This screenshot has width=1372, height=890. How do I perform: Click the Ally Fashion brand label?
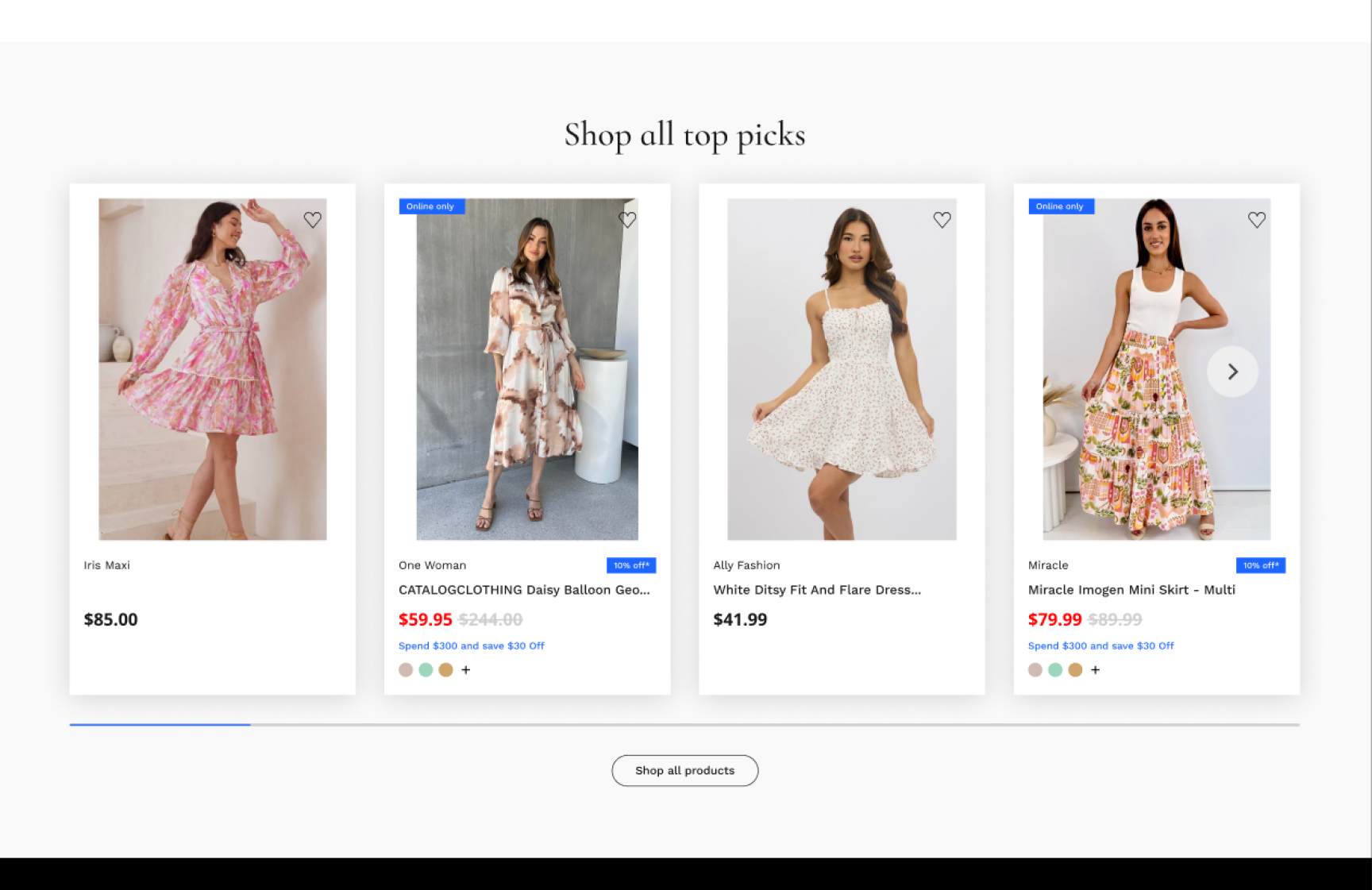747,565
